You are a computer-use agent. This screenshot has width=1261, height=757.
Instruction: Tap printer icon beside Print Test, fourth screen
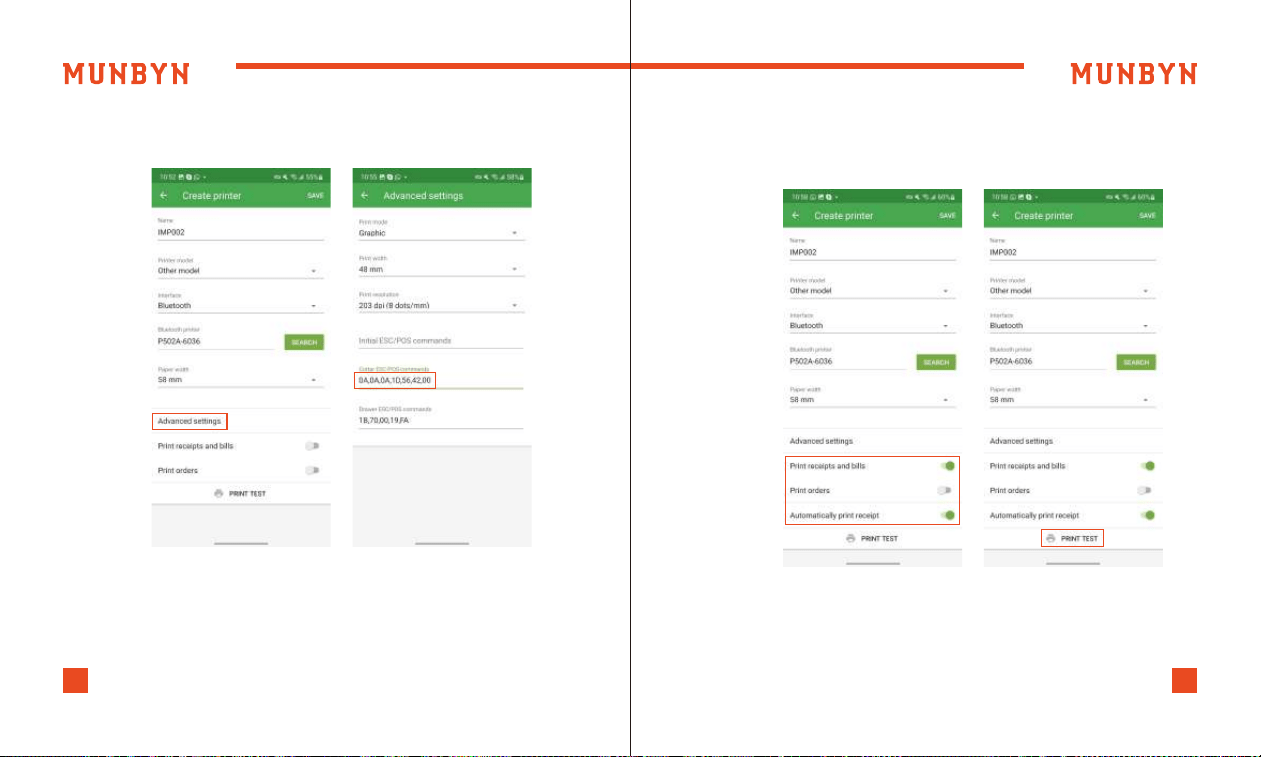(1050, 538)
